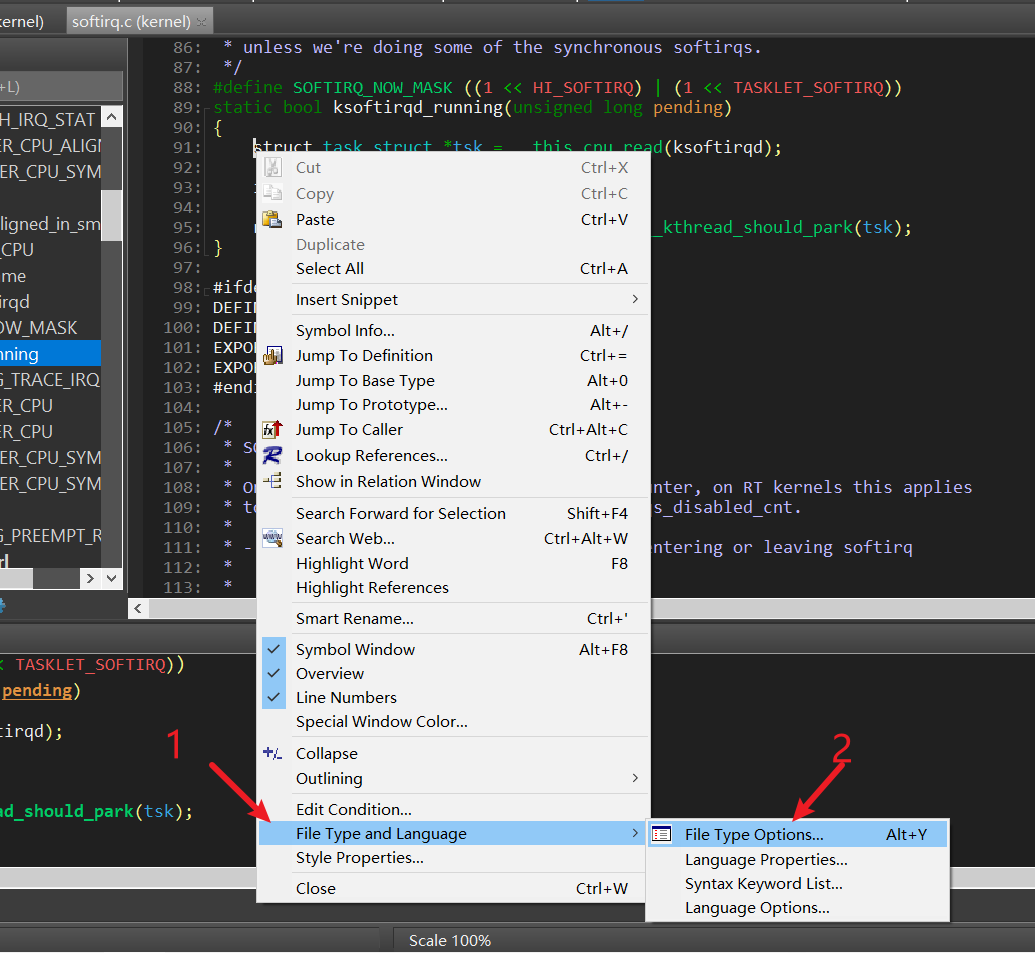Click the Cut scissors icon
The image size is (1035, 953).
(273, 167)
